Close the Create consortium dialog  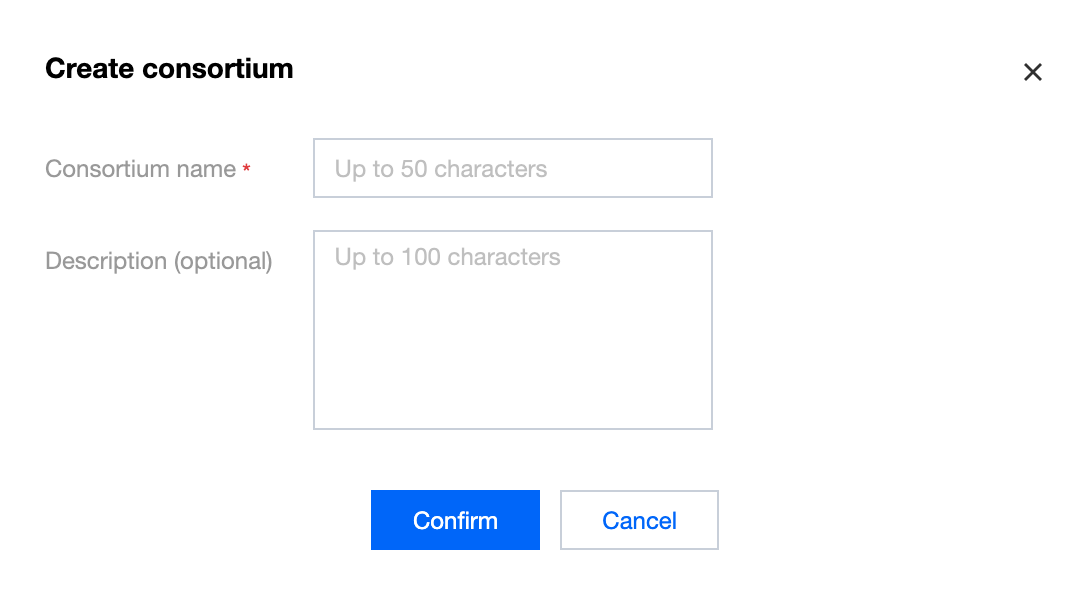pos(1033,72)
